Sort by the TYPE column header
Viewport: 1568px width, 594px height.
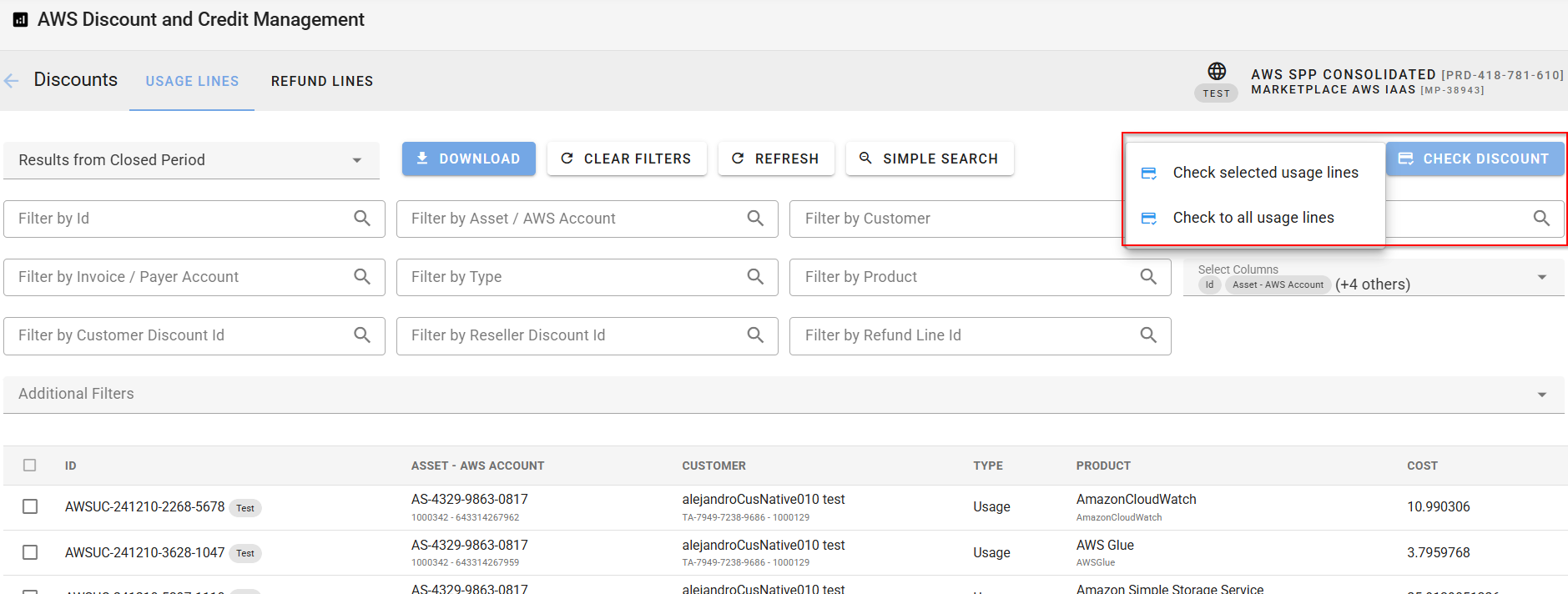click(x=988, y=466)
